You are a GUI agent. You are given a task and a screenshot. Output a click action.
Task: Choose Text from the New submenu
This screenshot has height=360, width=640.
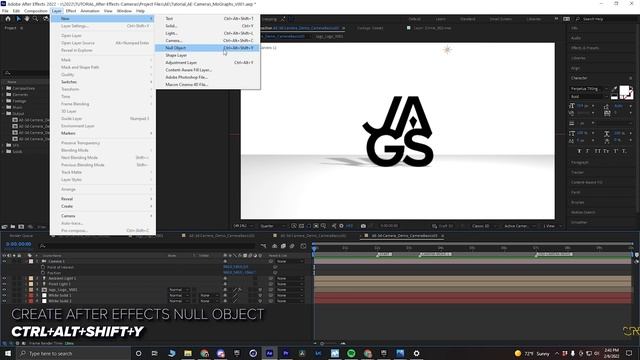pyautogui.click(x=207, y=18)
